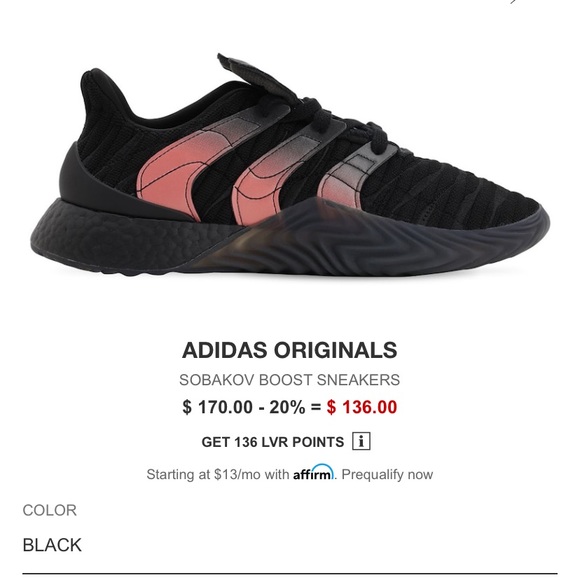580x580 pixels.
Task: Click the GET 136 LVR POINTS text
Action: pos(273,442)
